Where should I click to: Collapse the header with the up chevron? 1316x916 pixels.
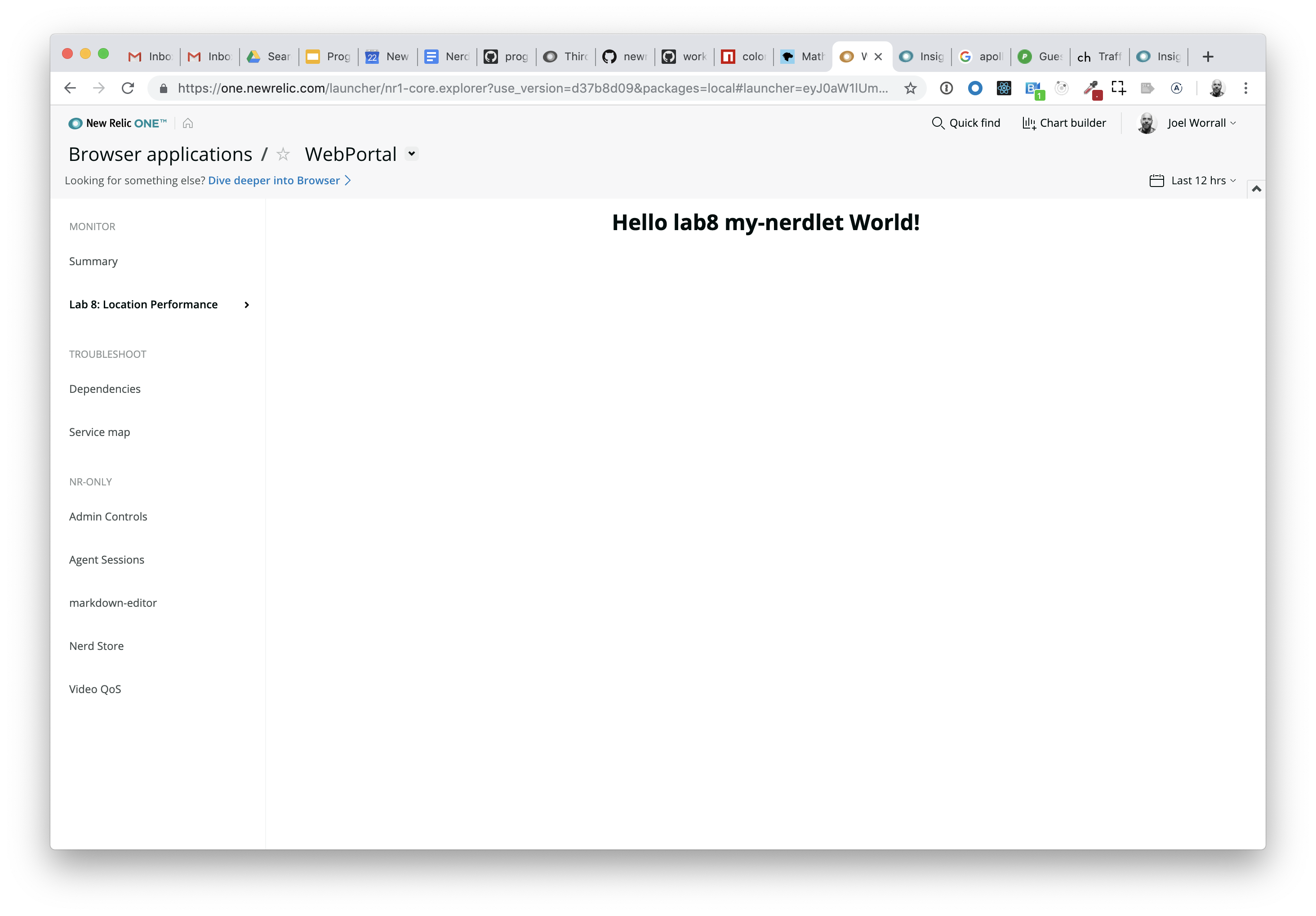(1256, 189)
